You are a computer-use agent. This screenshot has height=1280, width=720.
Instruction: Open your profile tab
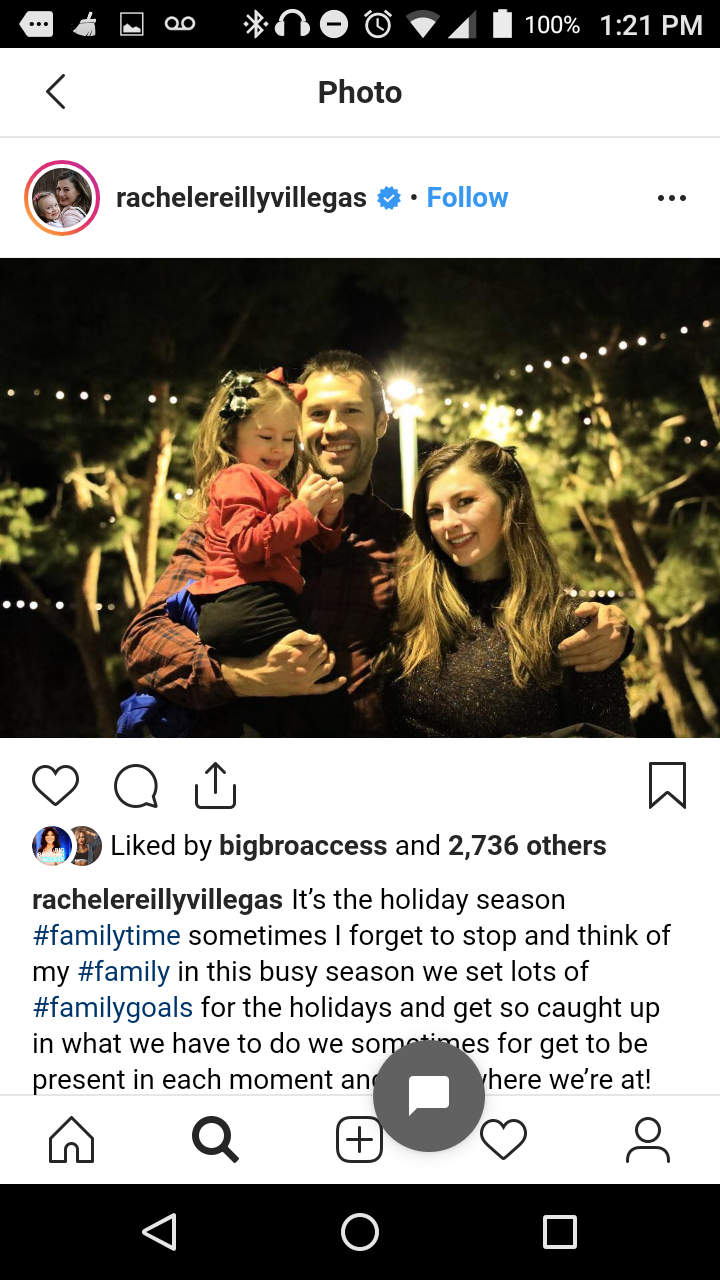click(x=647, y=1140)
